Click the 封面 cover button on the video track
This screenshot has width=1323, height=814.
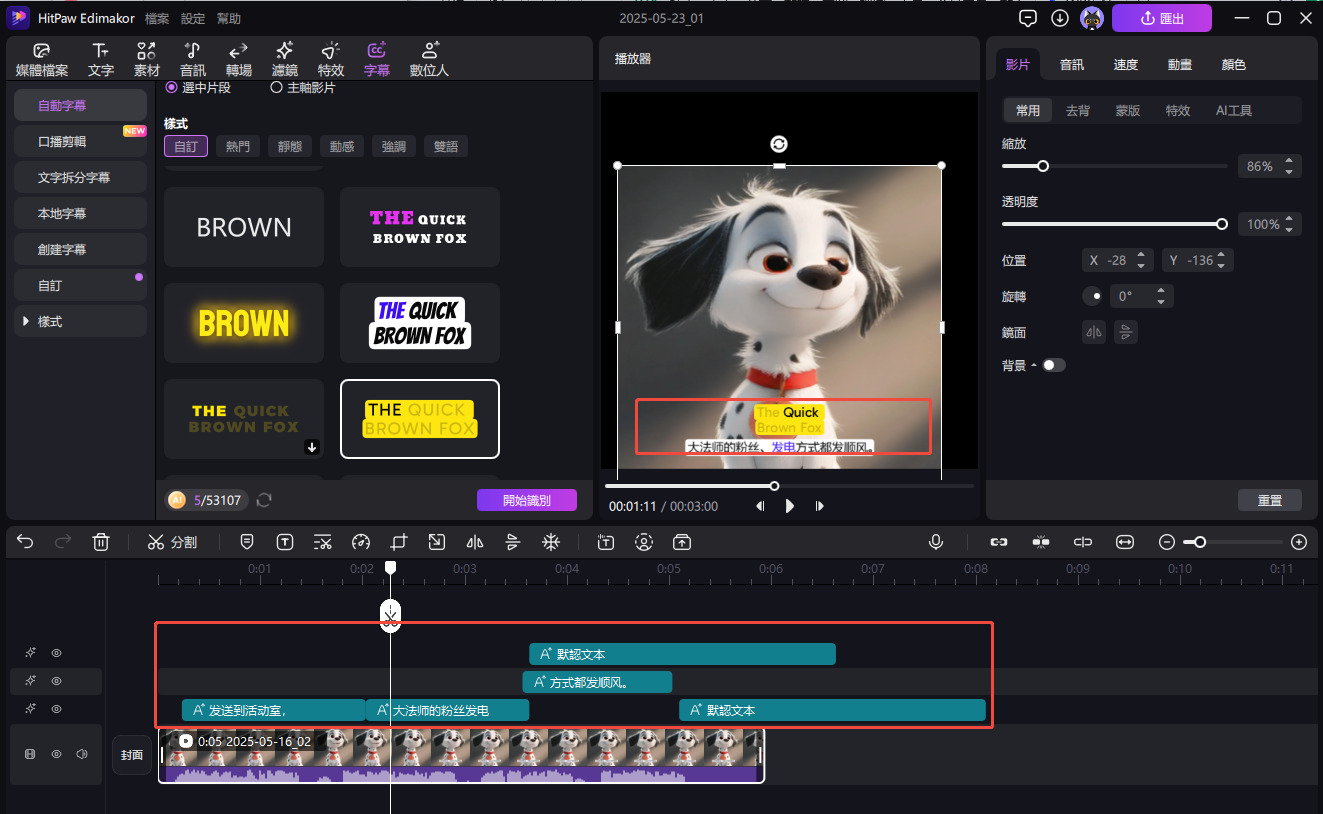(132, 755)
